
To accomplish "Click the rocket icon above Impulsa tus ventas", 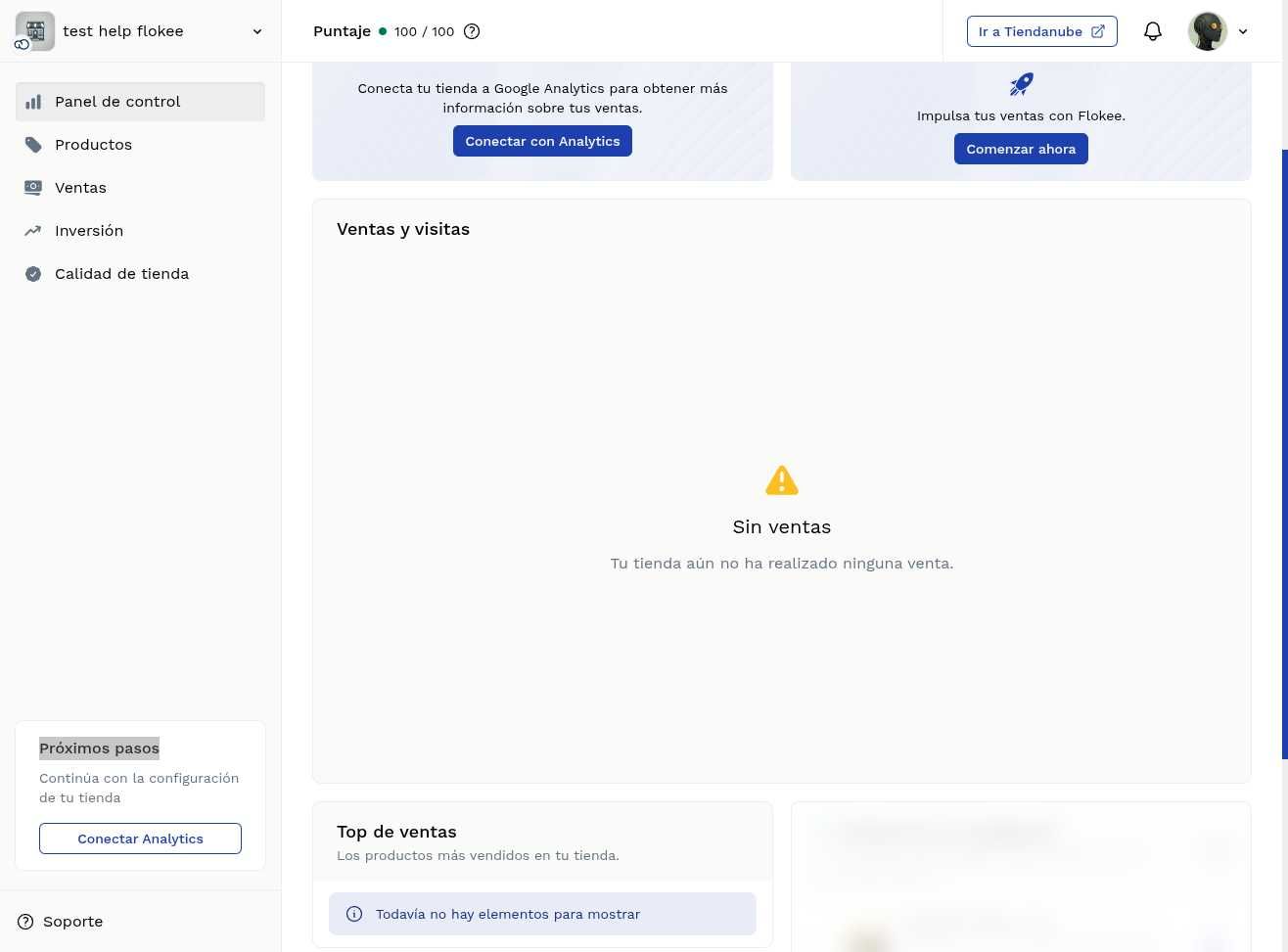I will coord(1021,84).
